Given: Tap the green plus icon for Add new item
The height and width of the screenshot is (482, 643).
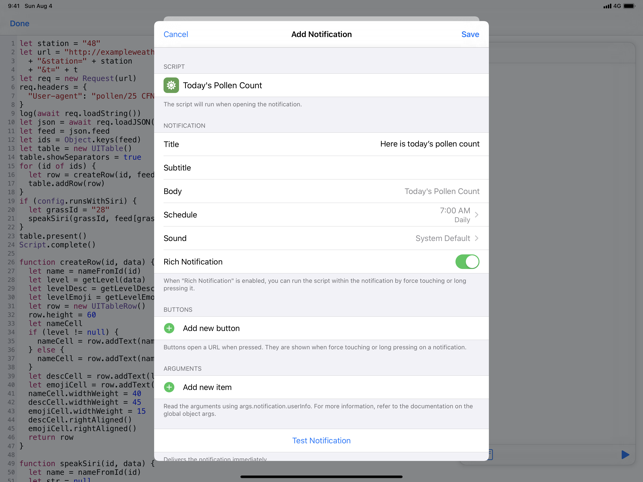Looking at the screenshot, I should tap(169, 387).
